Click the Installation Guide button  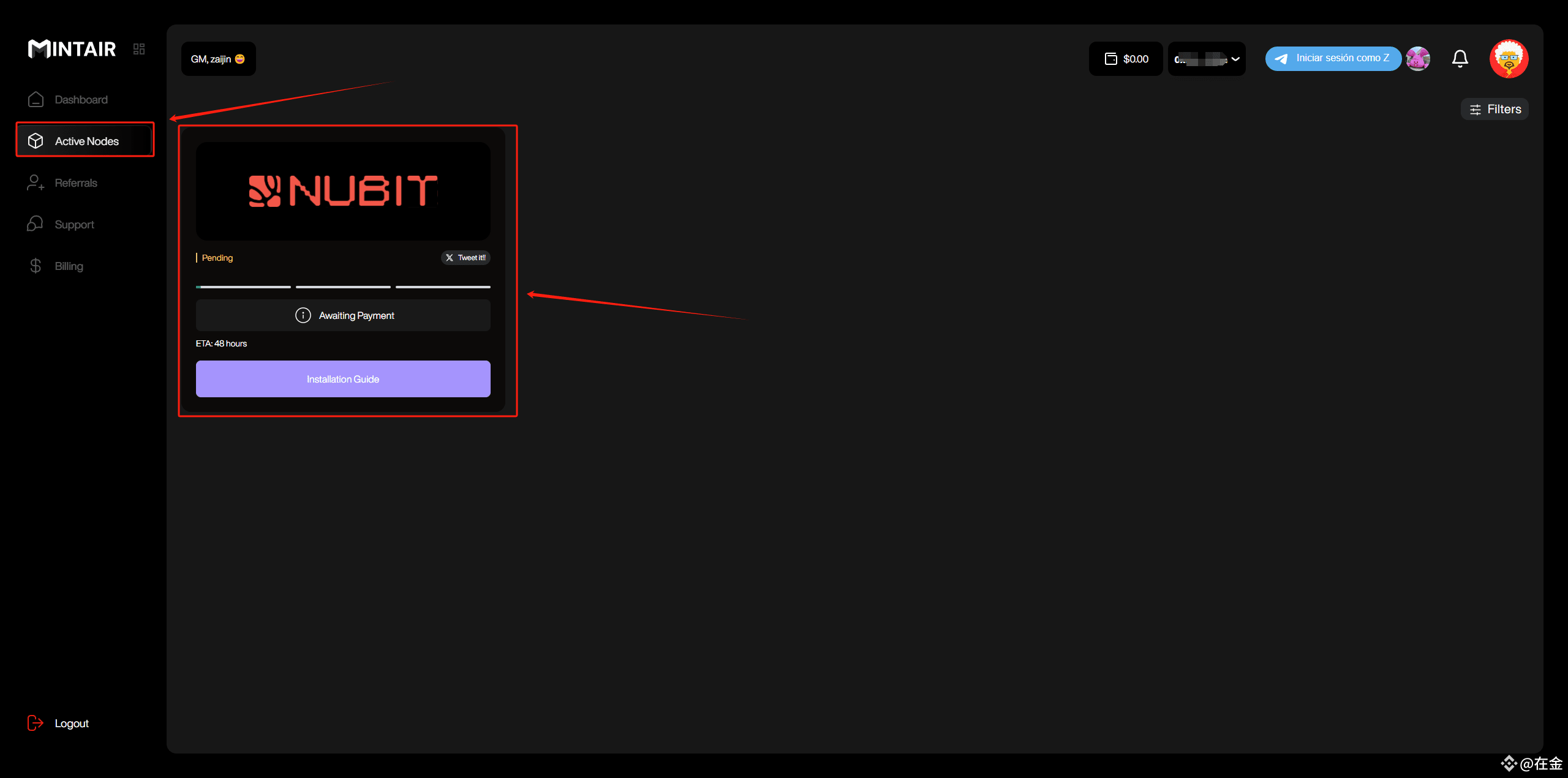[343, 379]
